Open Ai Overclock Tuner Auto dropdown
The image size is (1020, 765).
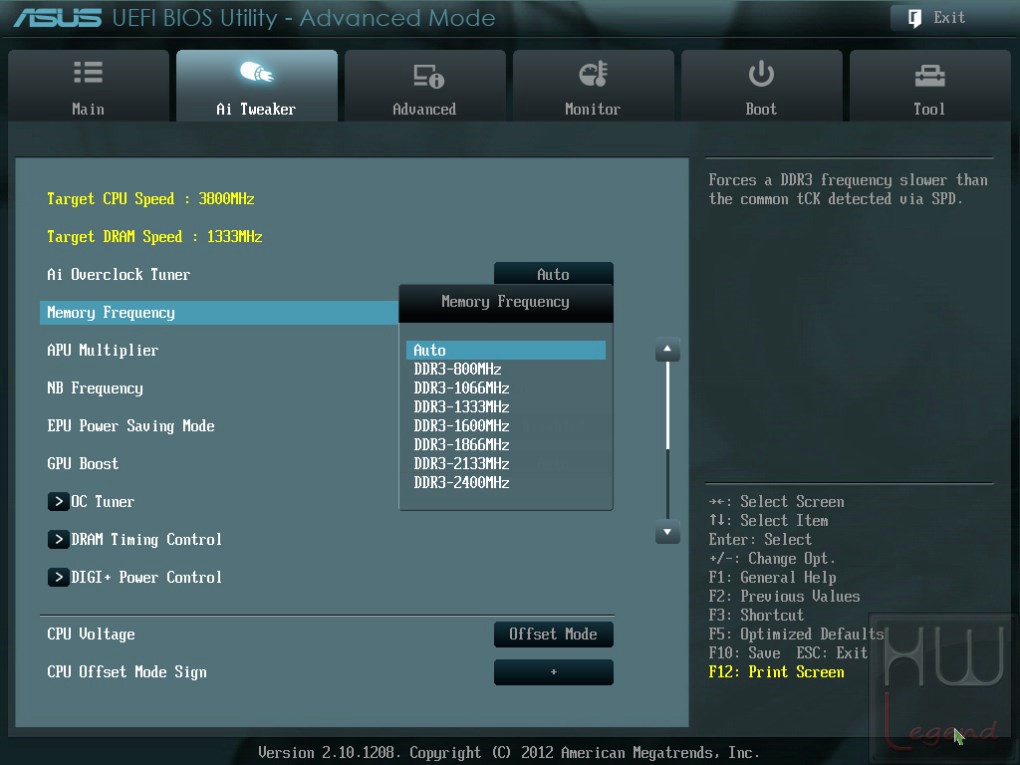coord(554,274)
